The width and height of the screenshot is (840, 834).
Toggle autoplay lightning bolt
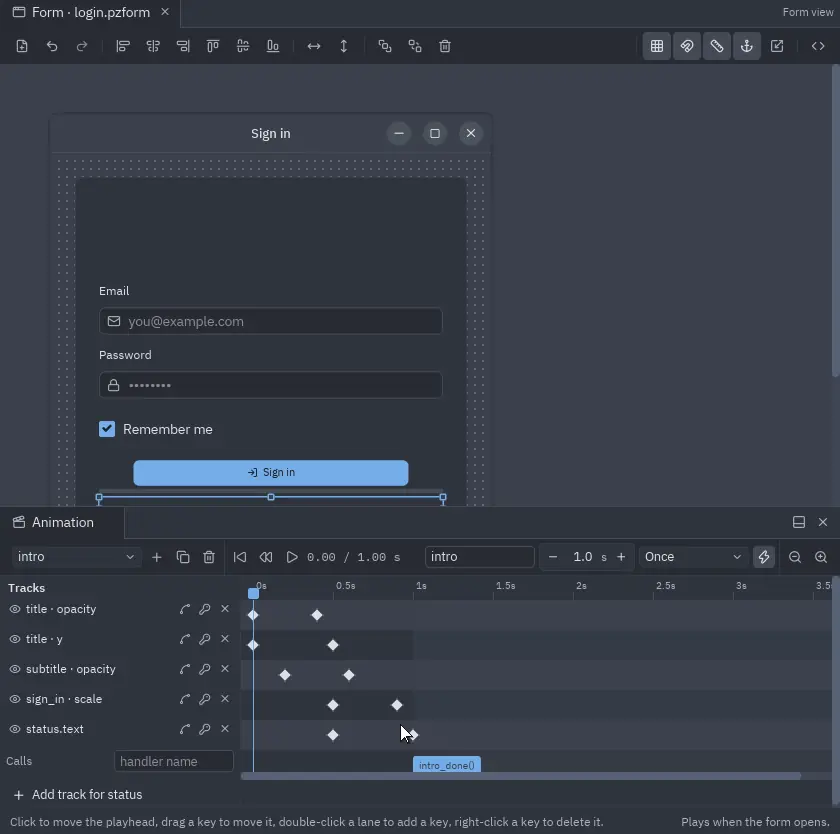[x=764, y=557]
